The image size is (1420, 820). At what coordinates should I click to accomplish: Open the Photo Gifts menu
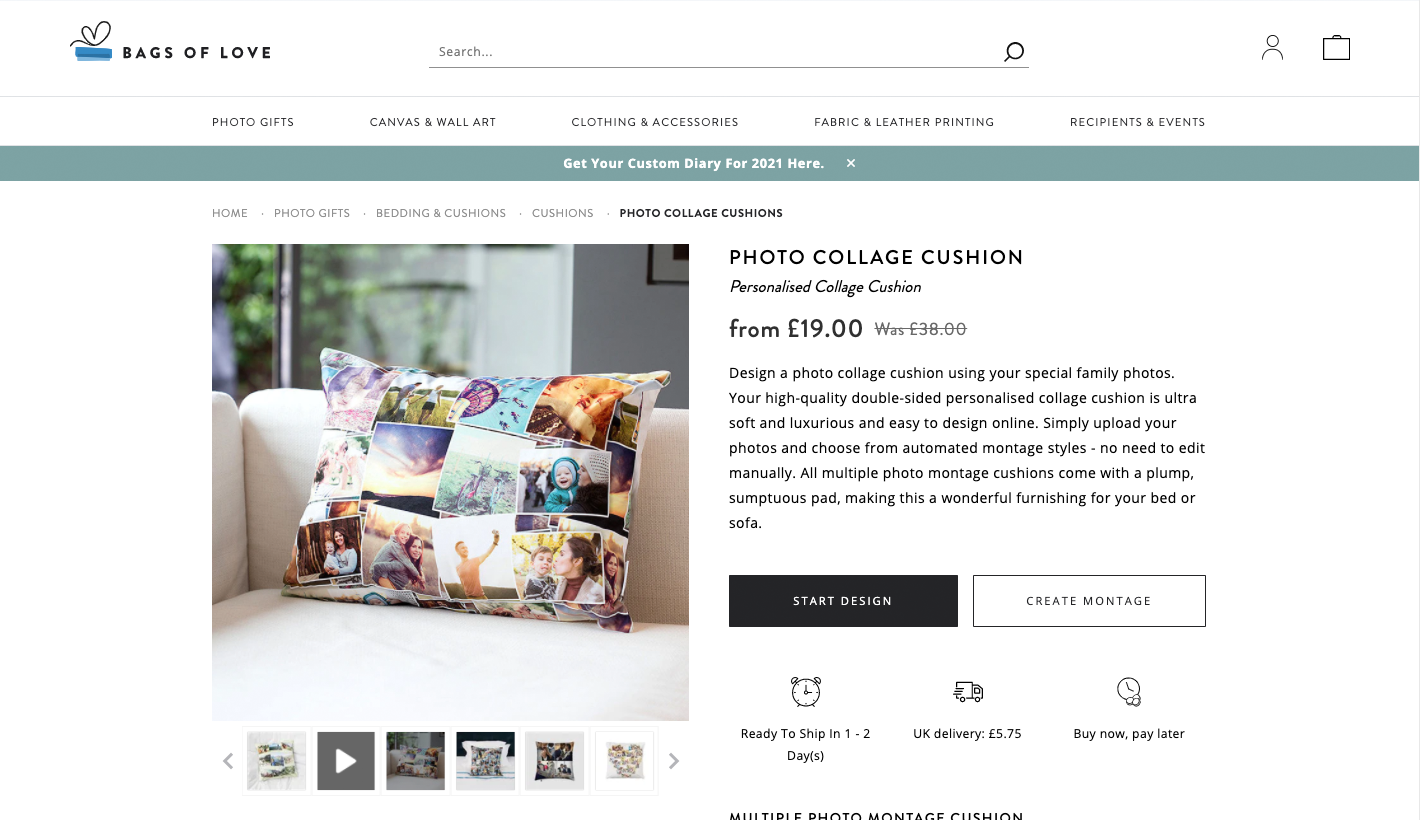(x=253, y=122)
